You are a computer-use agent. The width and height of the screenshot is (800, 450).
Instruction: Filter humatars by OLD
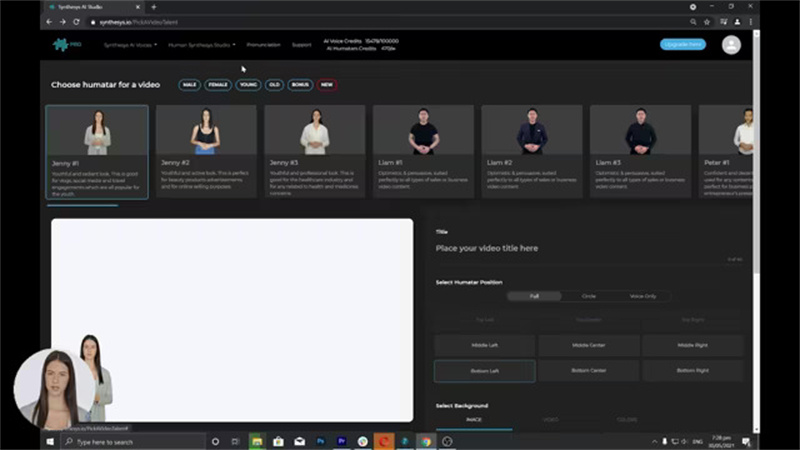click(274, 85)
